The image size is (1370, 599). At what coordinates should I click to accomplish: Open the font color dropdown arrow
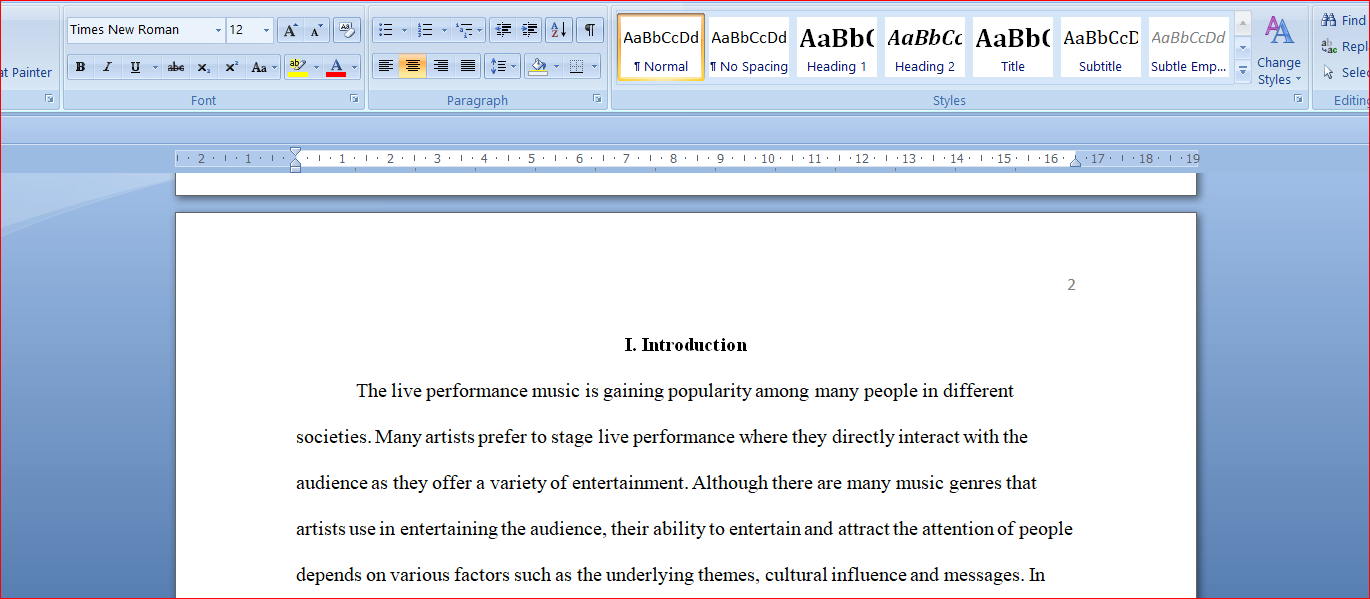(354, 67)
